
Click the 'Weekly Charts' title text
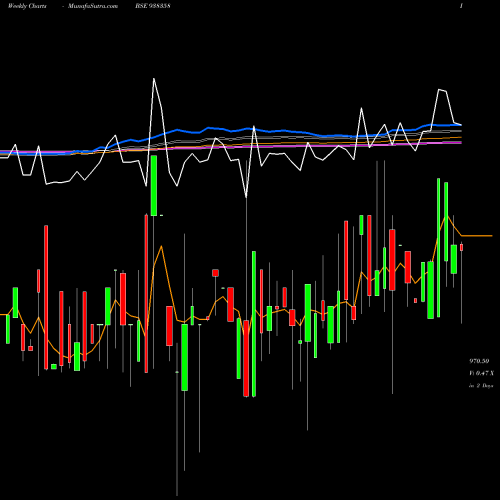tap(27, 6)
